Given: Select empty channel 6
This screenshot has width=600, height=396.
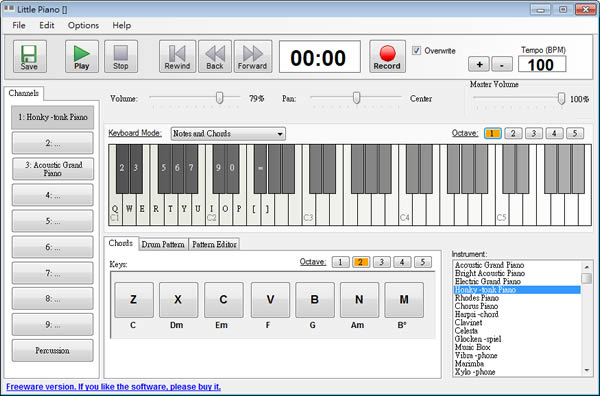Looking at the screenshot, I should [x=53, y=247].
